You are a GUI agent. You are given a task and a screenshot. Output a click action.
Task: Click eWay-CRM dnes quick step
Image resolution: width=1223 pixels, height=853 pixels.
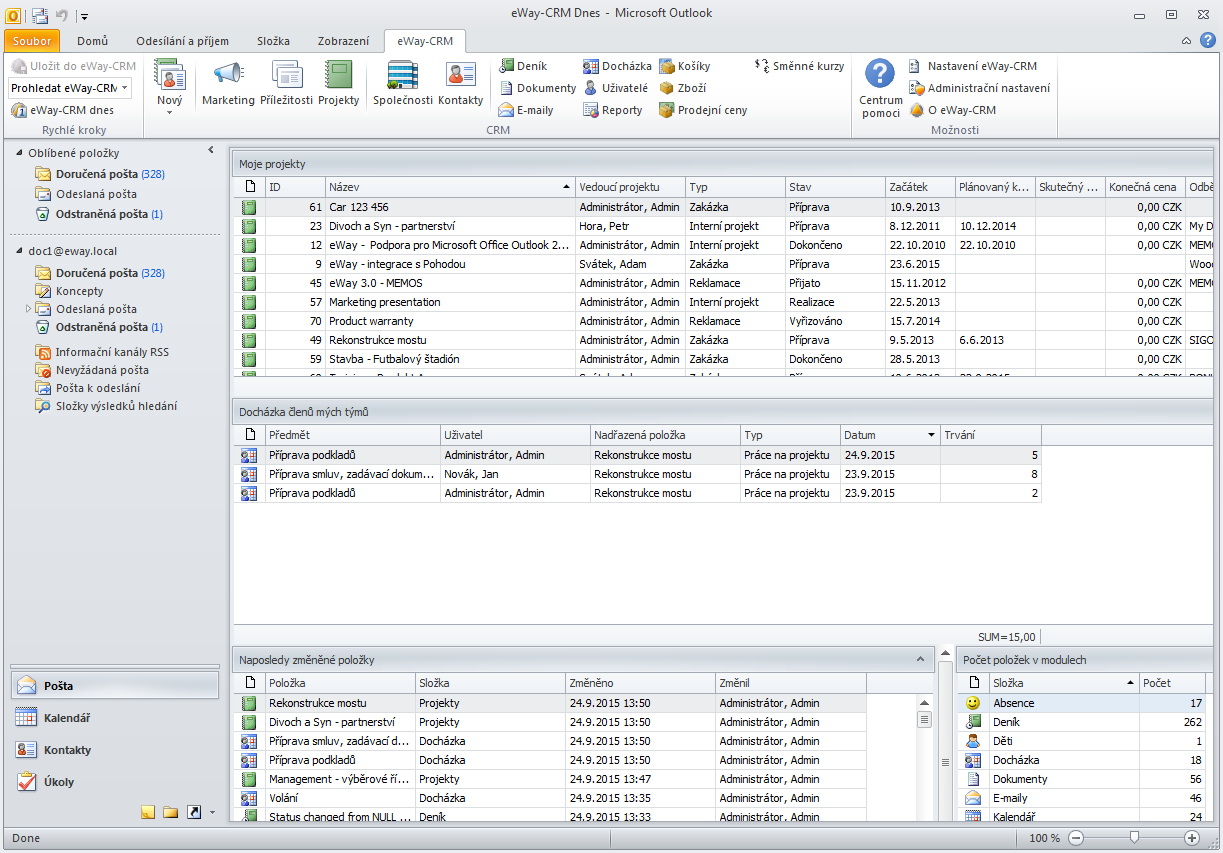[x=63, y=110]
